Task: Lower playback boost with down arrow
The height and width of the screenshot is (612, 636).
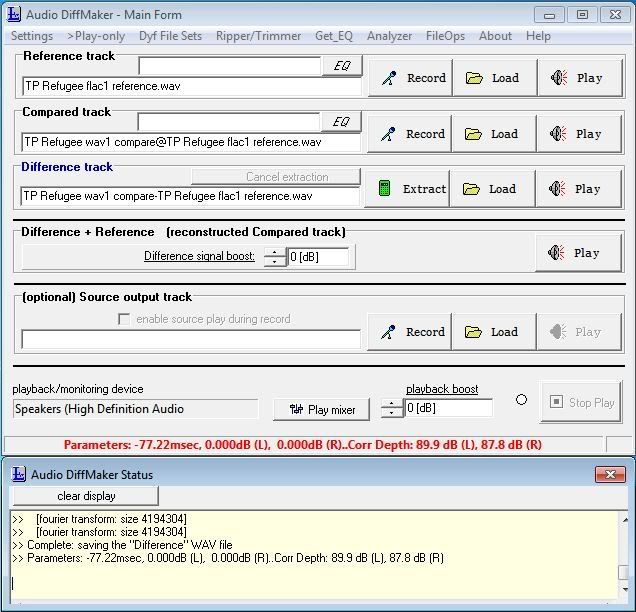Action: click(x=391, y=413)
